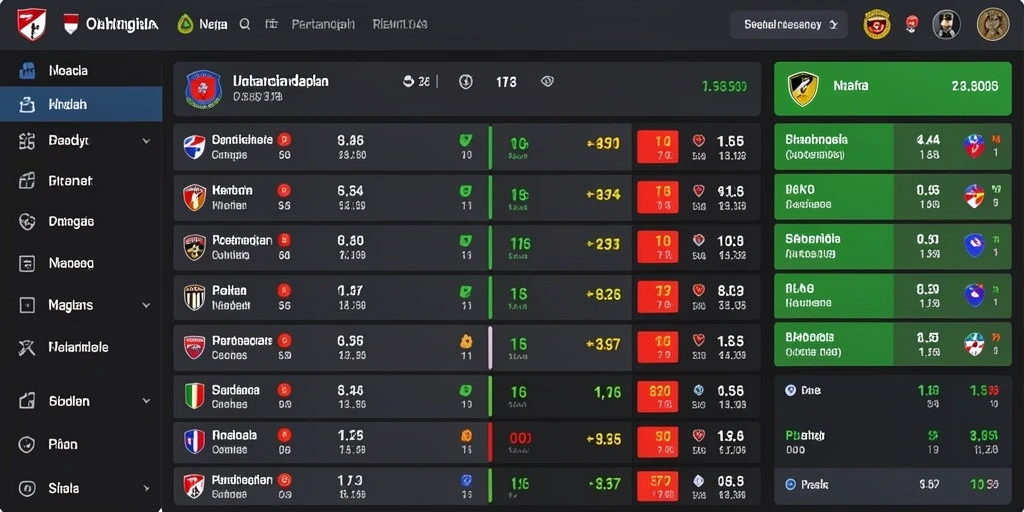Switch to the Pertanoqah tab
Screen dimensions: 1024x512
[x=323, y=25]
